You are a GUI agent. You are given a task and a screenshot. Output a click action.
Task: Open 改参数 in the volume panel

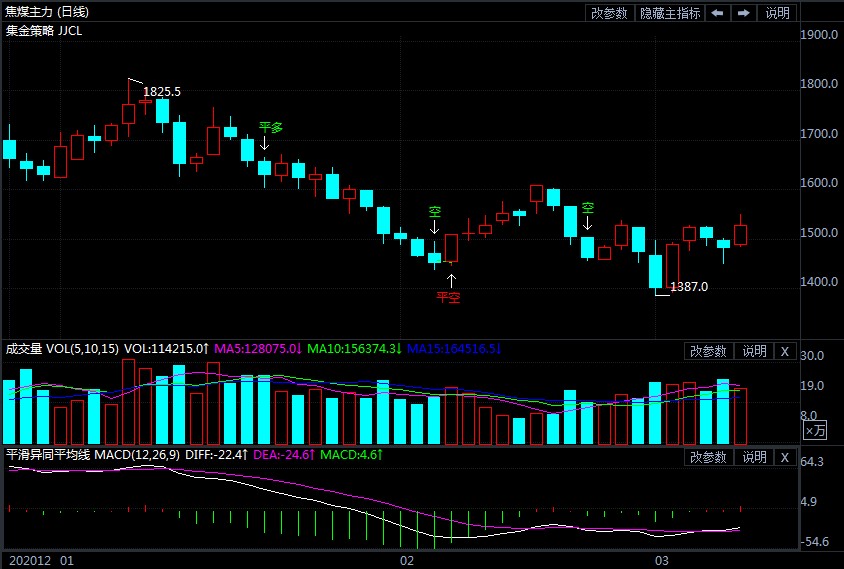tap(708, 352)
